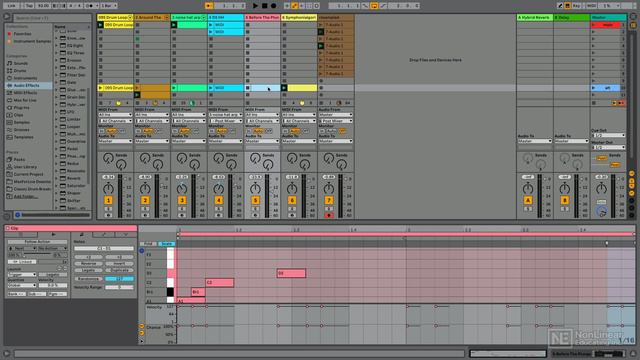The height and width of the screenshot is (360, 640).
Task: Open the 1 Bar quantization menu
Action: coord(109,6)
